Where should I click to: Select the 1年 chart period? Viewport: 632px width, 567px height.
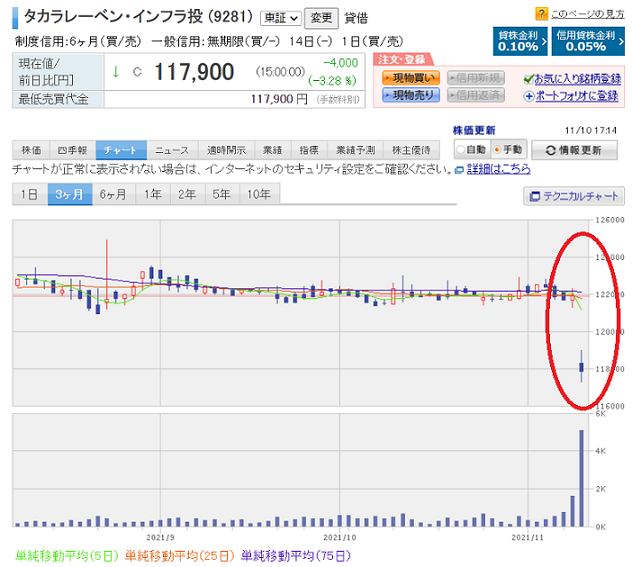[x=153, y=194]
